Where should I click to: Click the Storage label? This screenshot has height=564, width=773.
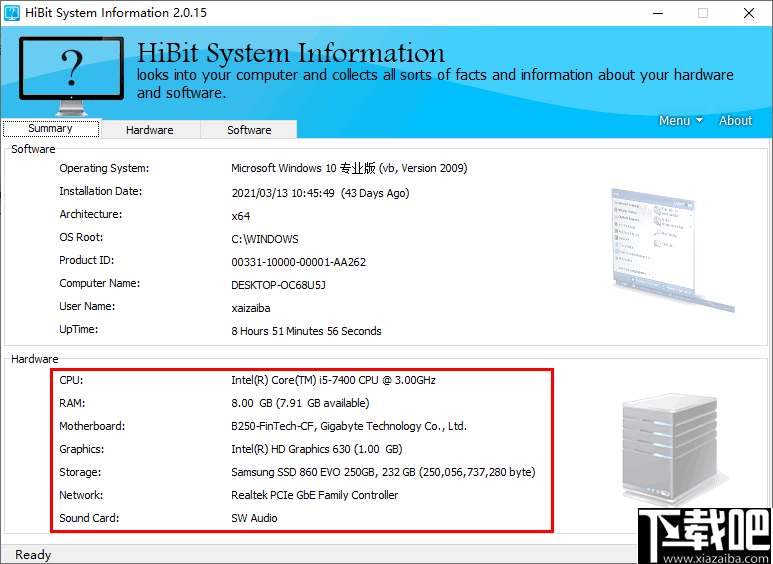click(x=80, y=472)
